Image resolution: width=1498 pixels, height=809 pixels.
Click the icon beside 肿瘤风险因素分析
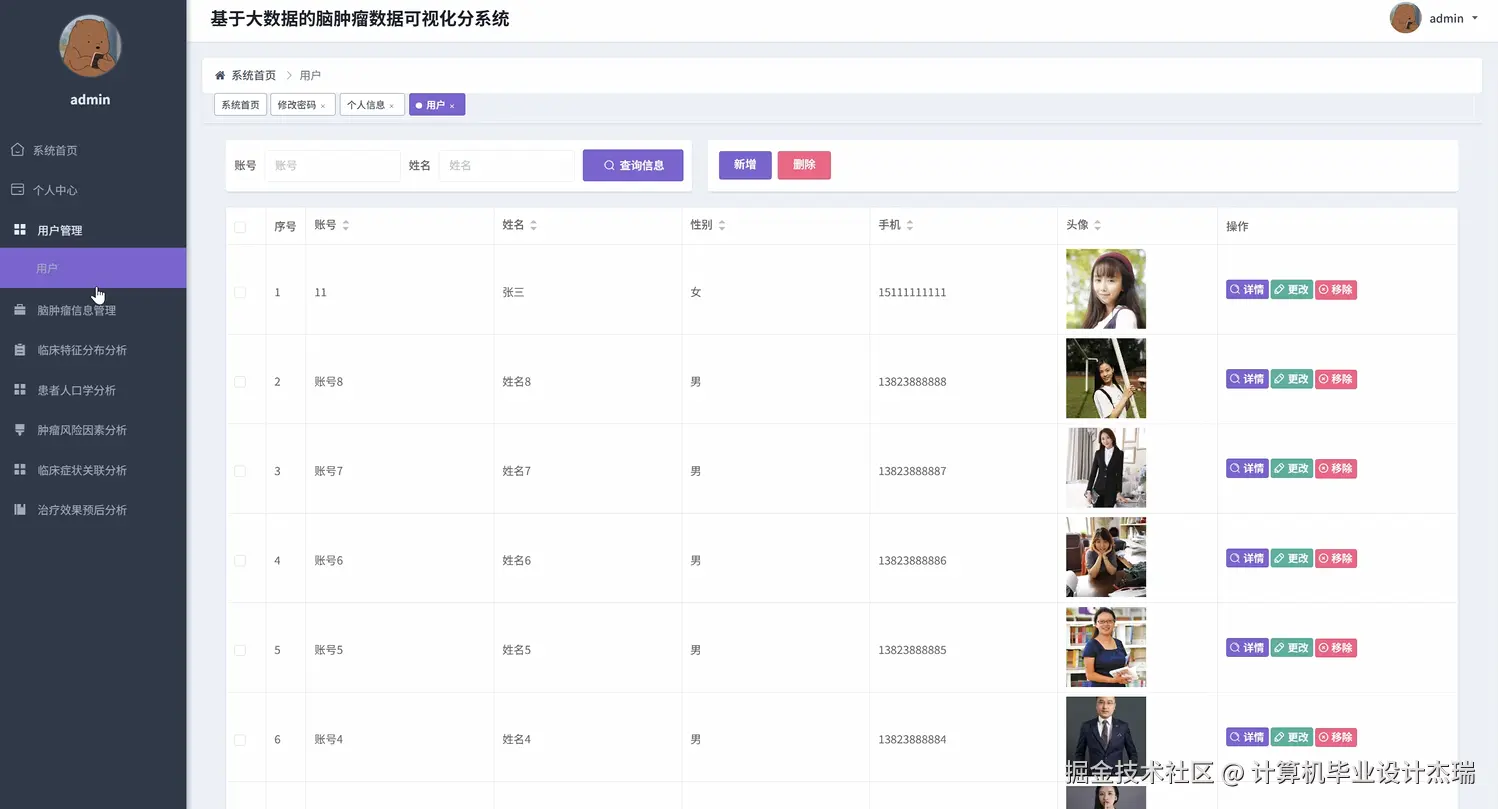tap(20, 430)
